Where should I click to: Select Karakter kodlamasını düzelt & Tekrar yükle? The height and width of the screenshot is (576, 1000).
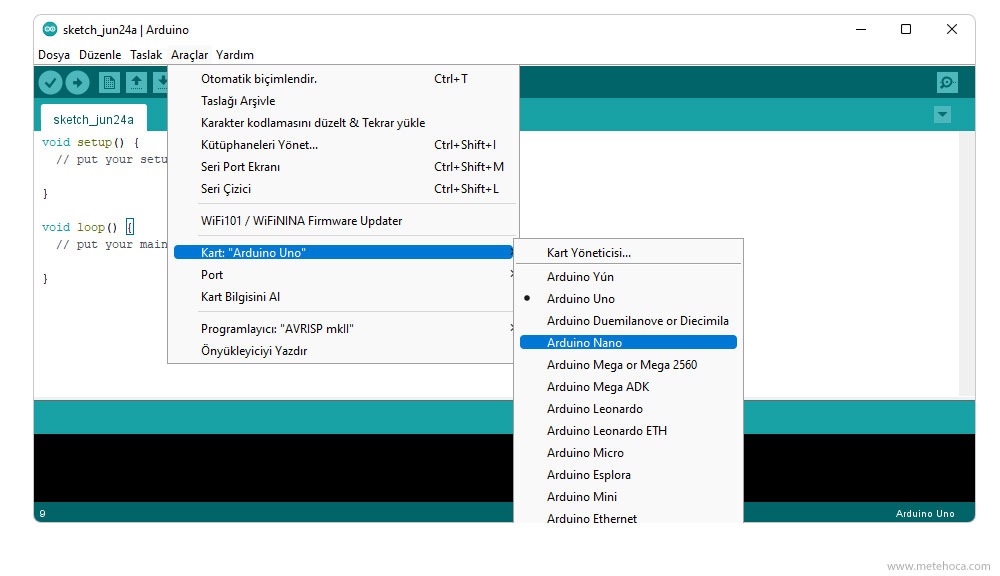point(344,123)
